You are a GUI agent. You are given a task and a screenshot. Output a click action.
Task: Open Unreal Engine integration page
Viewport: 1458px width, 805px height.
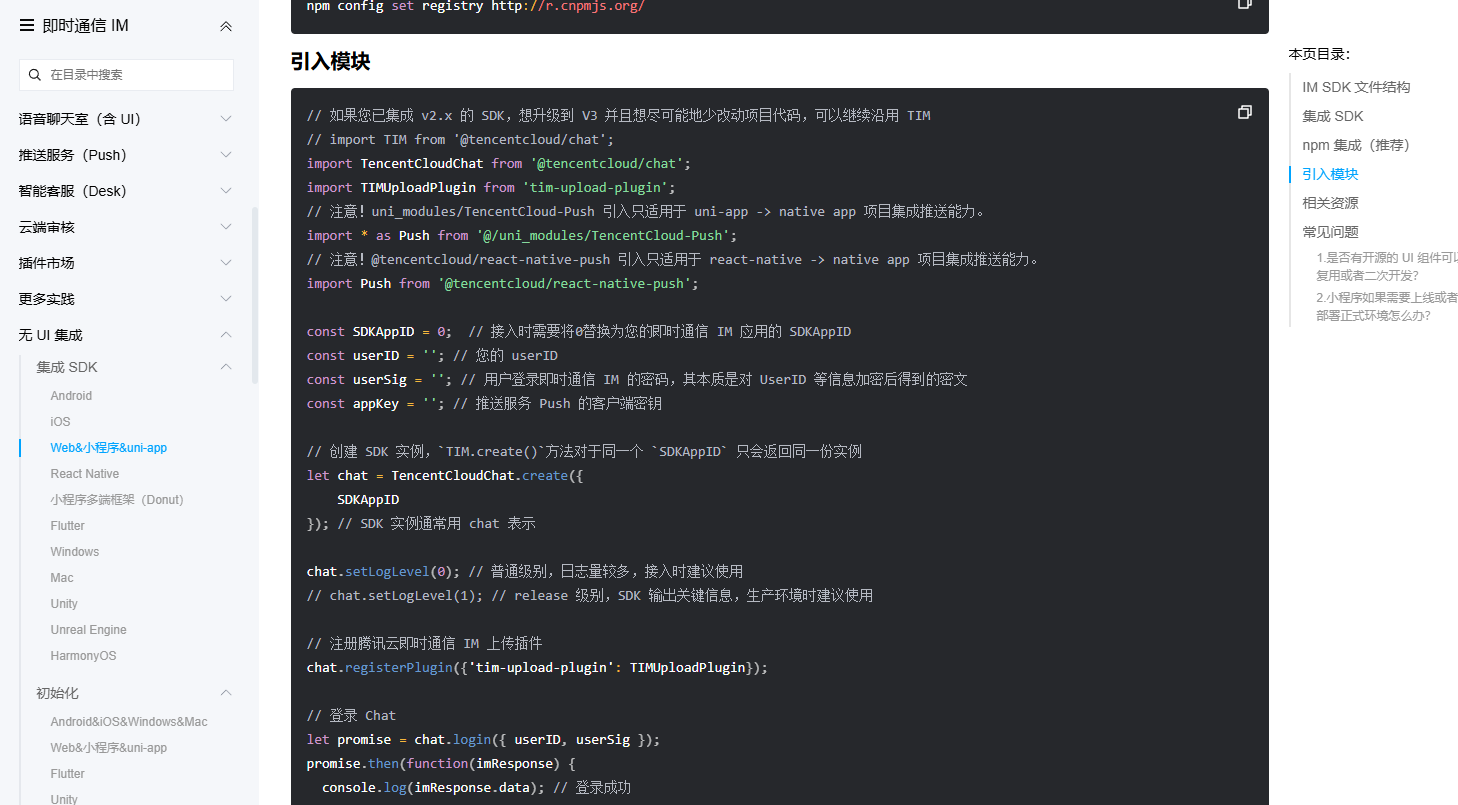[89, 630]
